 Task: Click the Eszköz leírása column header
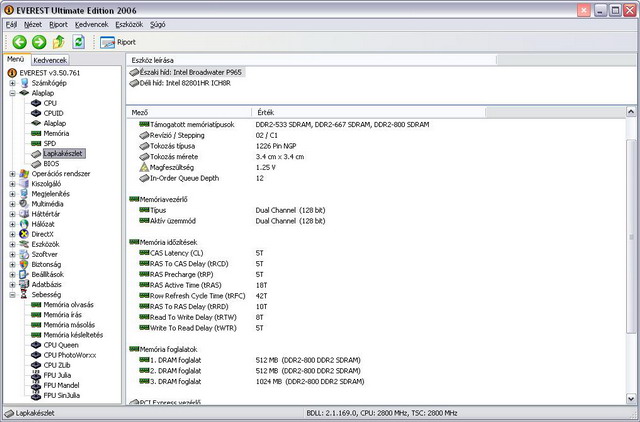pyautogui.click(x=311, y=60)
